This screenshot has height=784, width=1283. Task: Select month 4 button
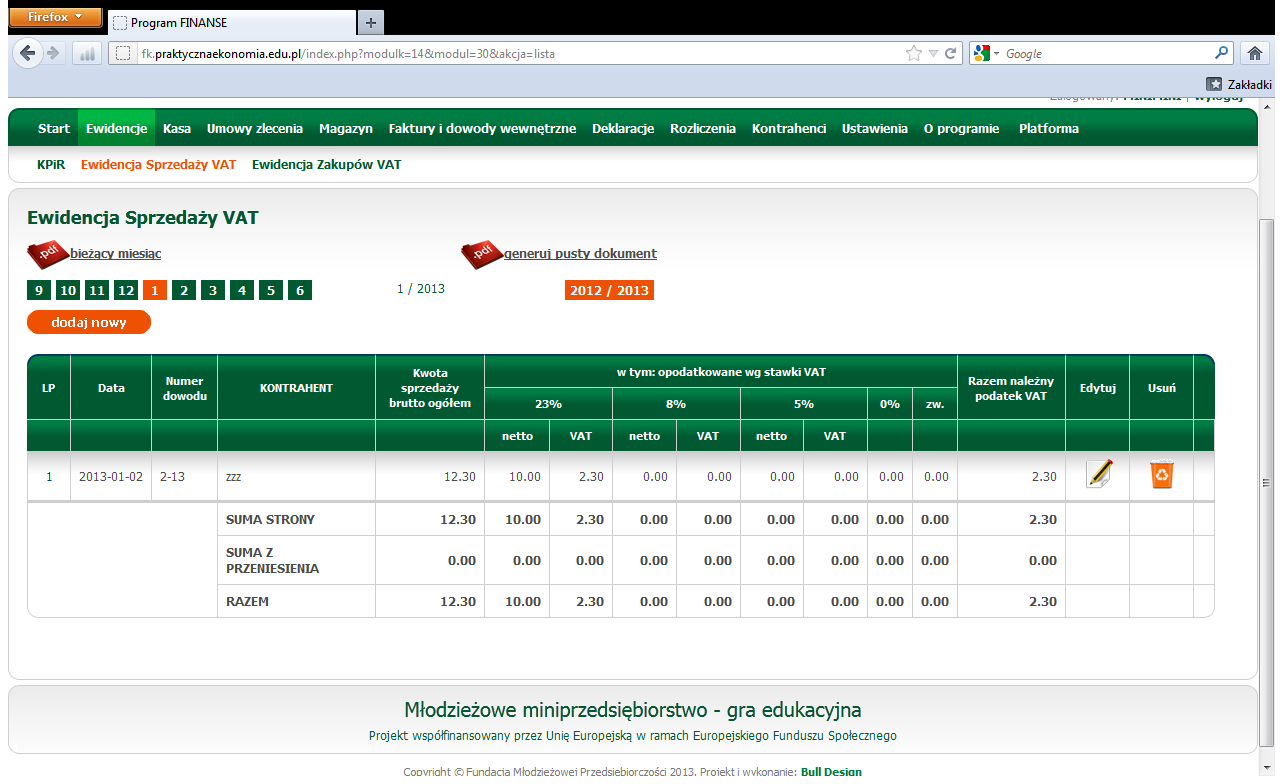coord(242,290)
